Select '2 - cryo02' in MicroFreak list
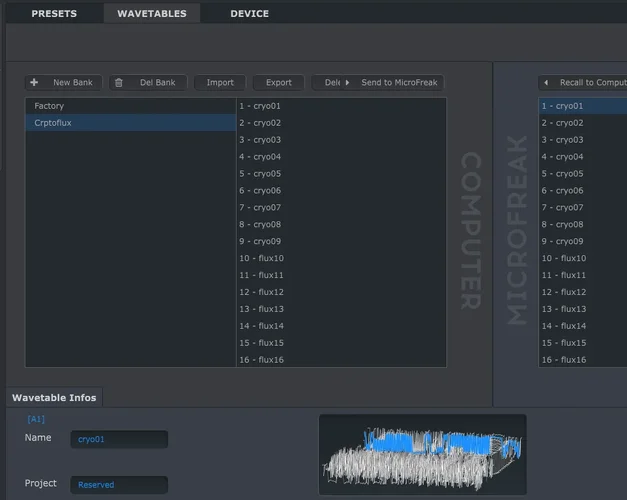This screenshot has width=627, height=500. tap(583, 123)
